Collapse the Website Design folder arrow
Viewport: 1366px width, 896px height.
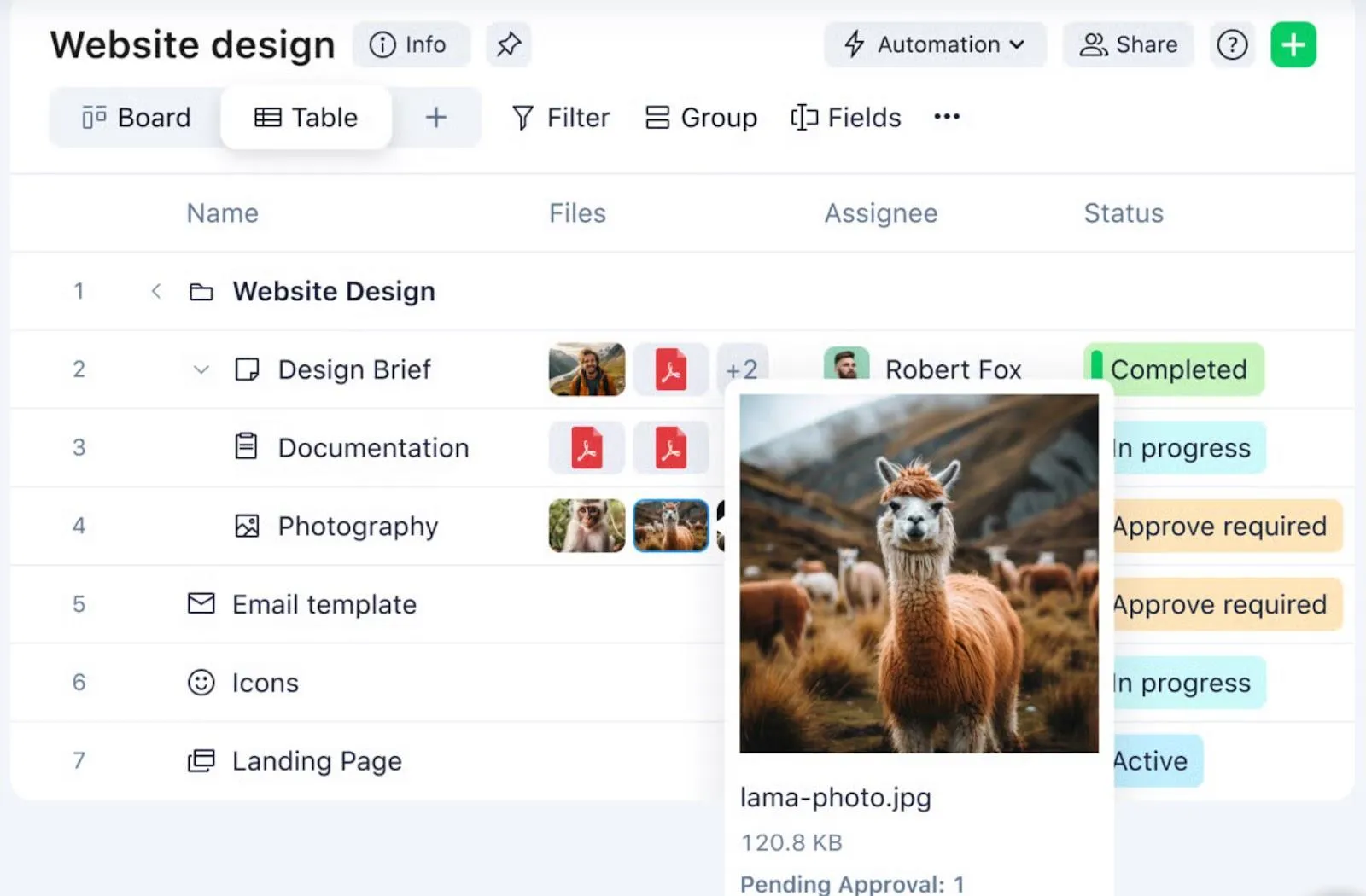[x=155, y=291]
